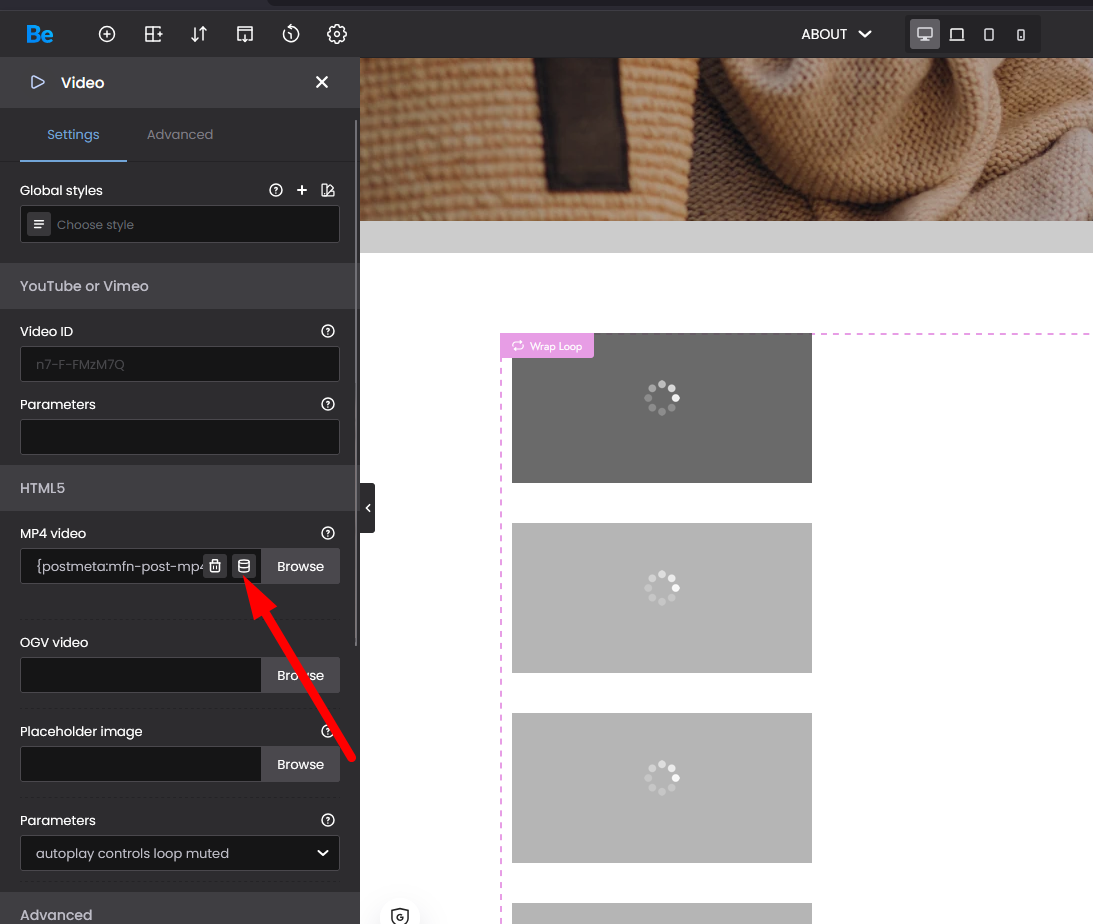
Task: Collapse the sidebar with the arrow handle
Action: pos(368,508)
